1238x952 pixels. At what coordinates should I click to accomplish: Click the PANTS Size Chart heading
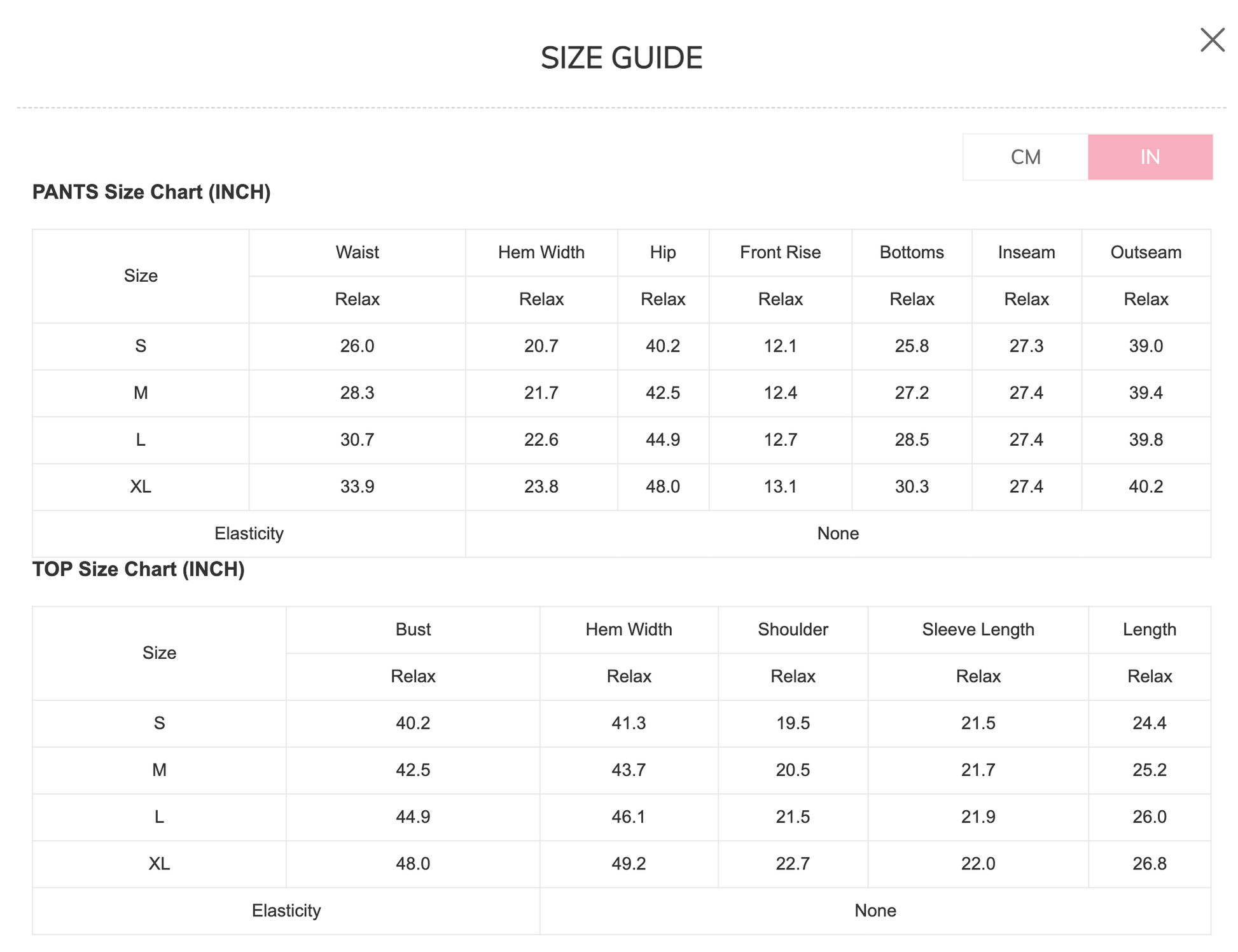151,192
